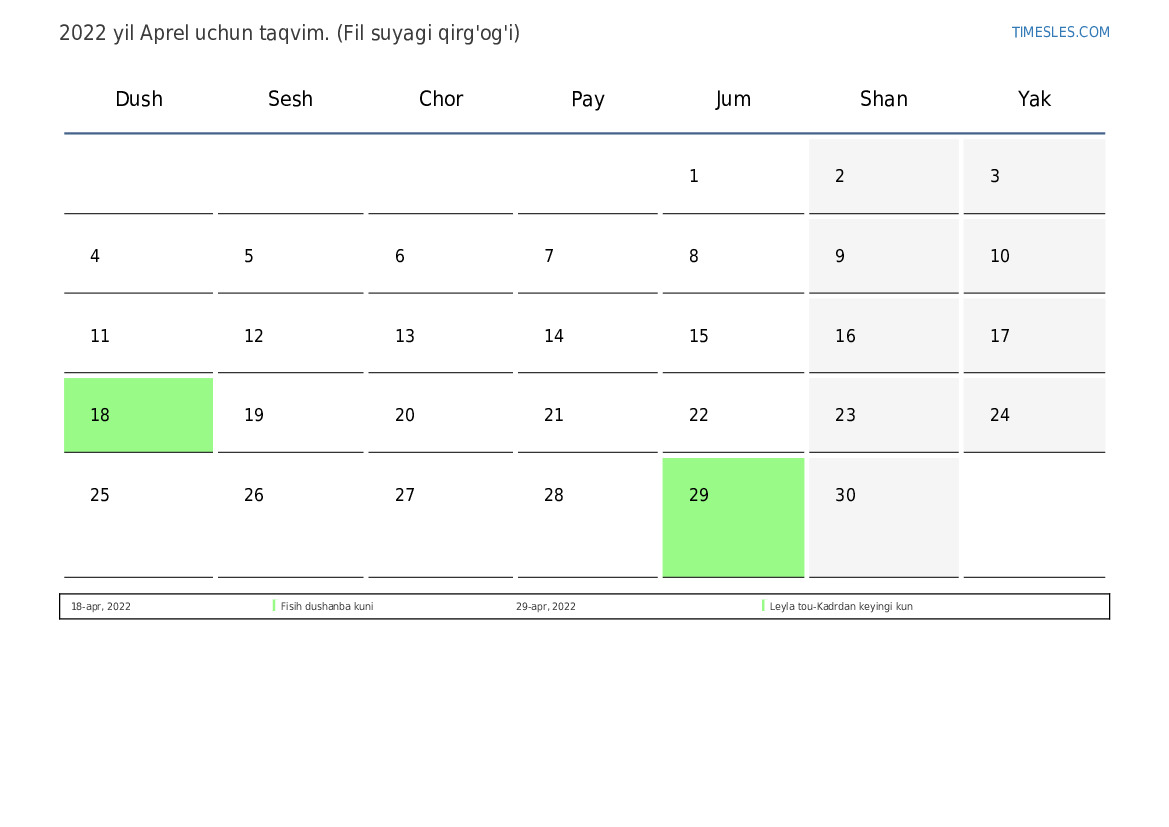
Task: Click Fisih dushanba kuni holiday label
Action: (327, 606)
